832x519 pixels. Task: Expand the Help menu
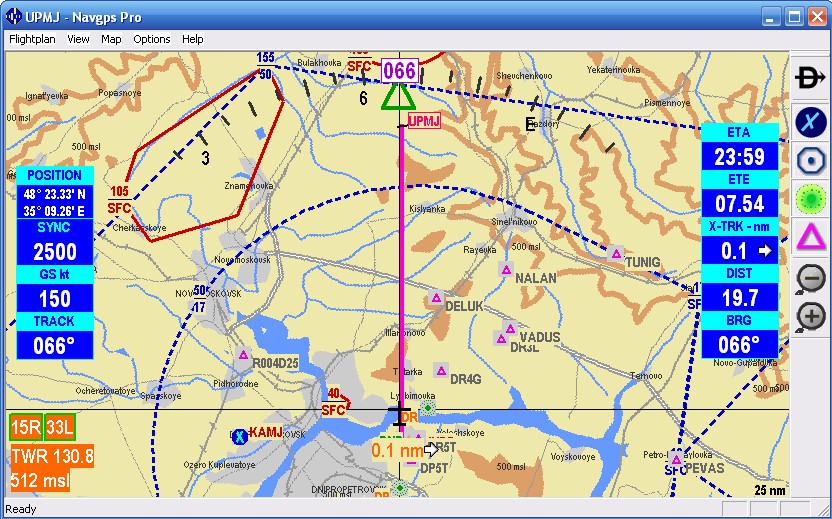pyautogui.click(x=193, y=39)
